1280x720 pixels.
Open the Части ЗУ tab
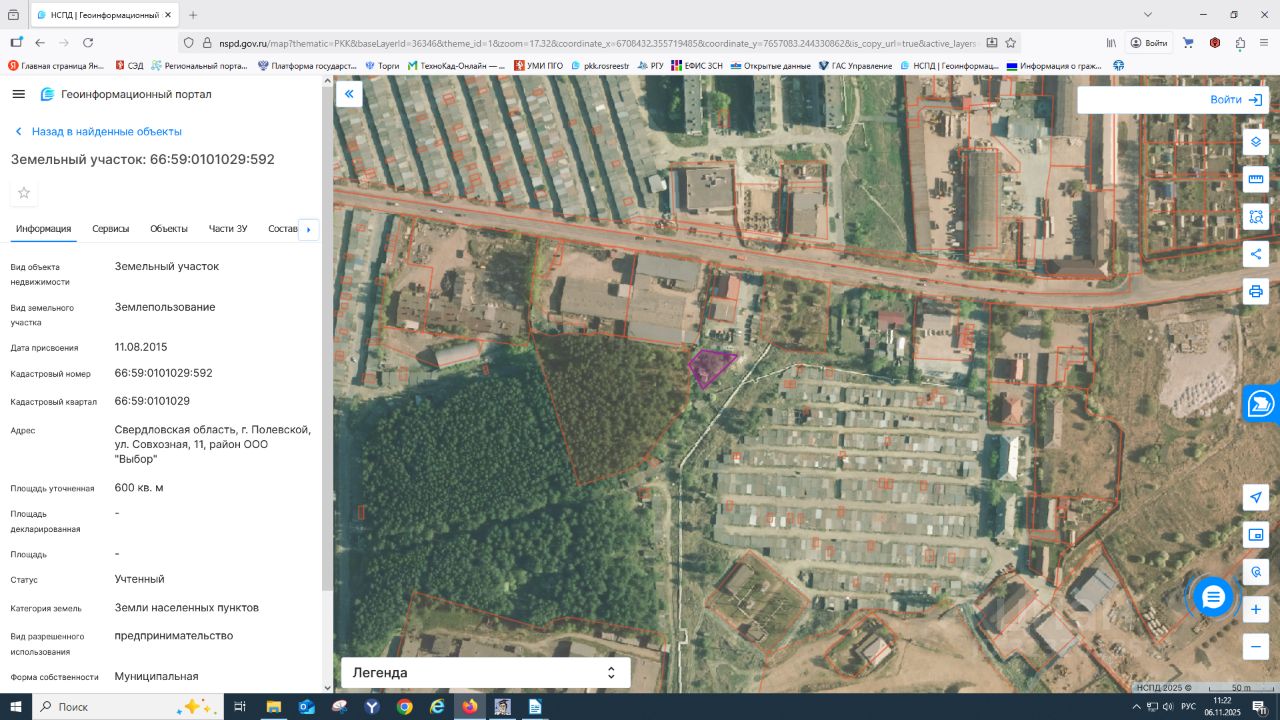[228, 229]
